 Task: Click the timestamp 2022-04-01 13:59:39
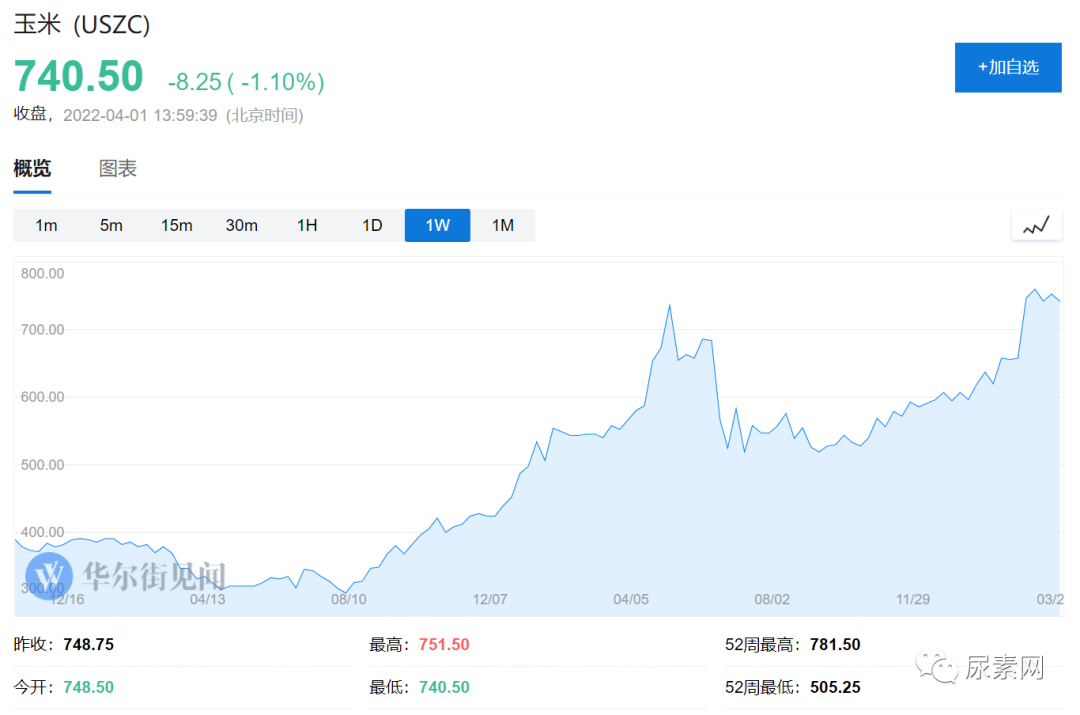140,115
